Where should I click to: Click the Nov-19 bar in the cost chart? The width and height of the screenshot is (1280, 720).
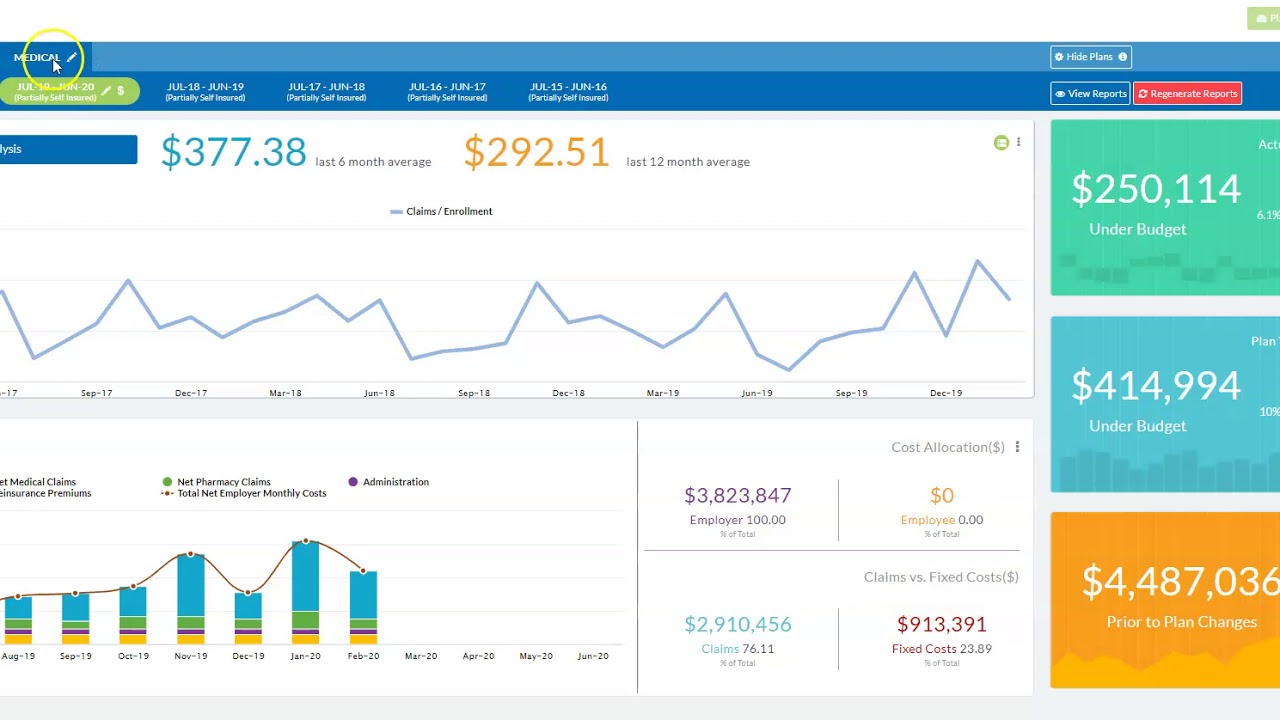click(190, 599)
